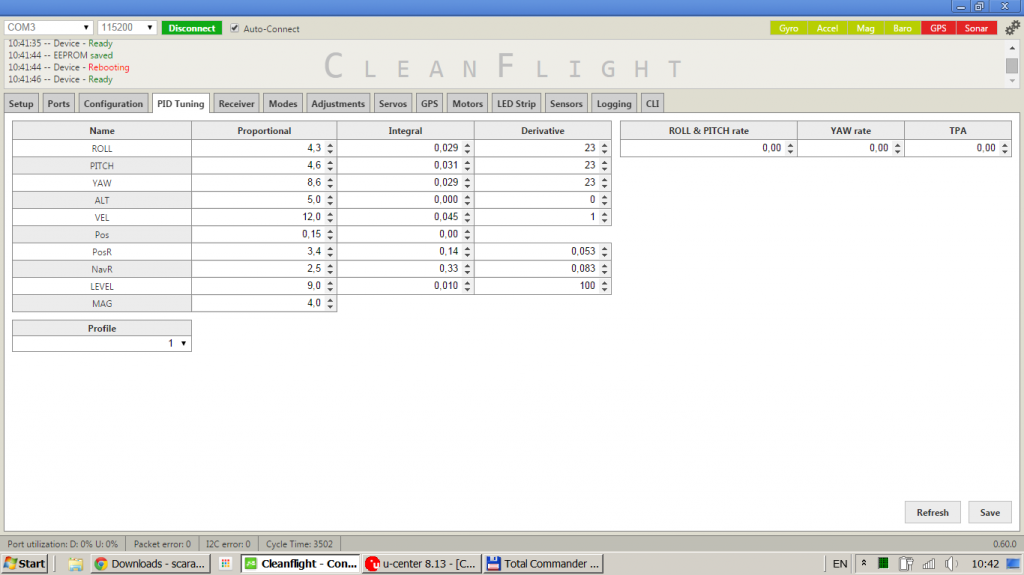
Task: Click the Baro sensor indicator
Action: point(901,28)
